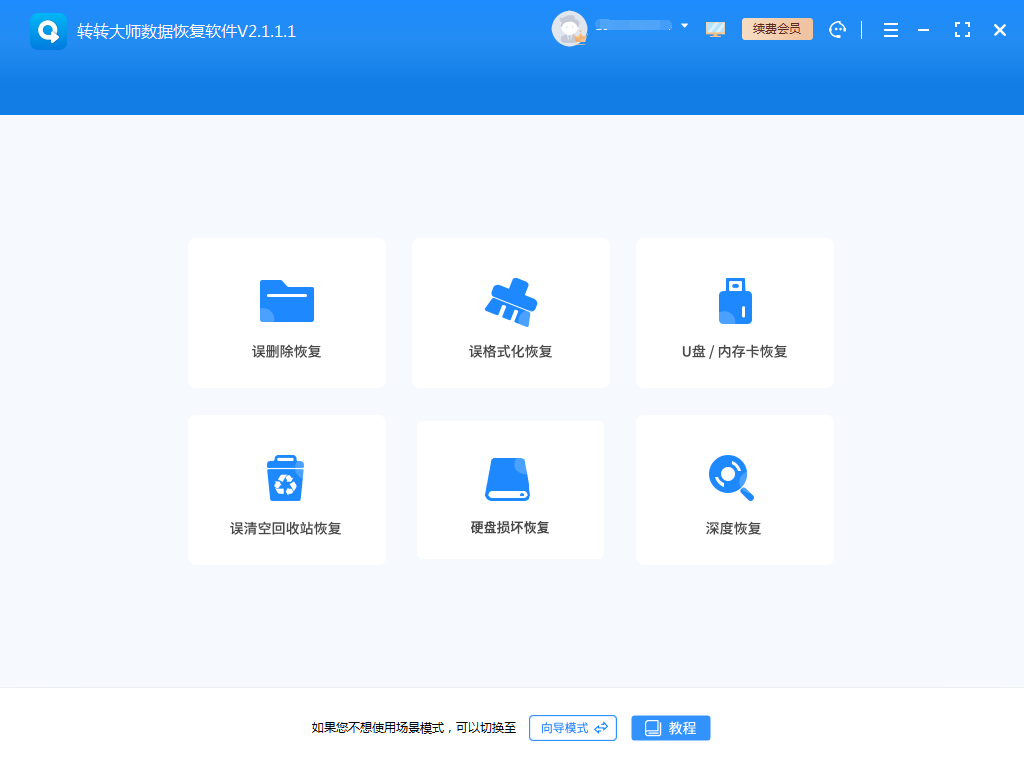Open the 教程 tutorial button
The image size is (1024, 768).
click(x=671, y=728)
